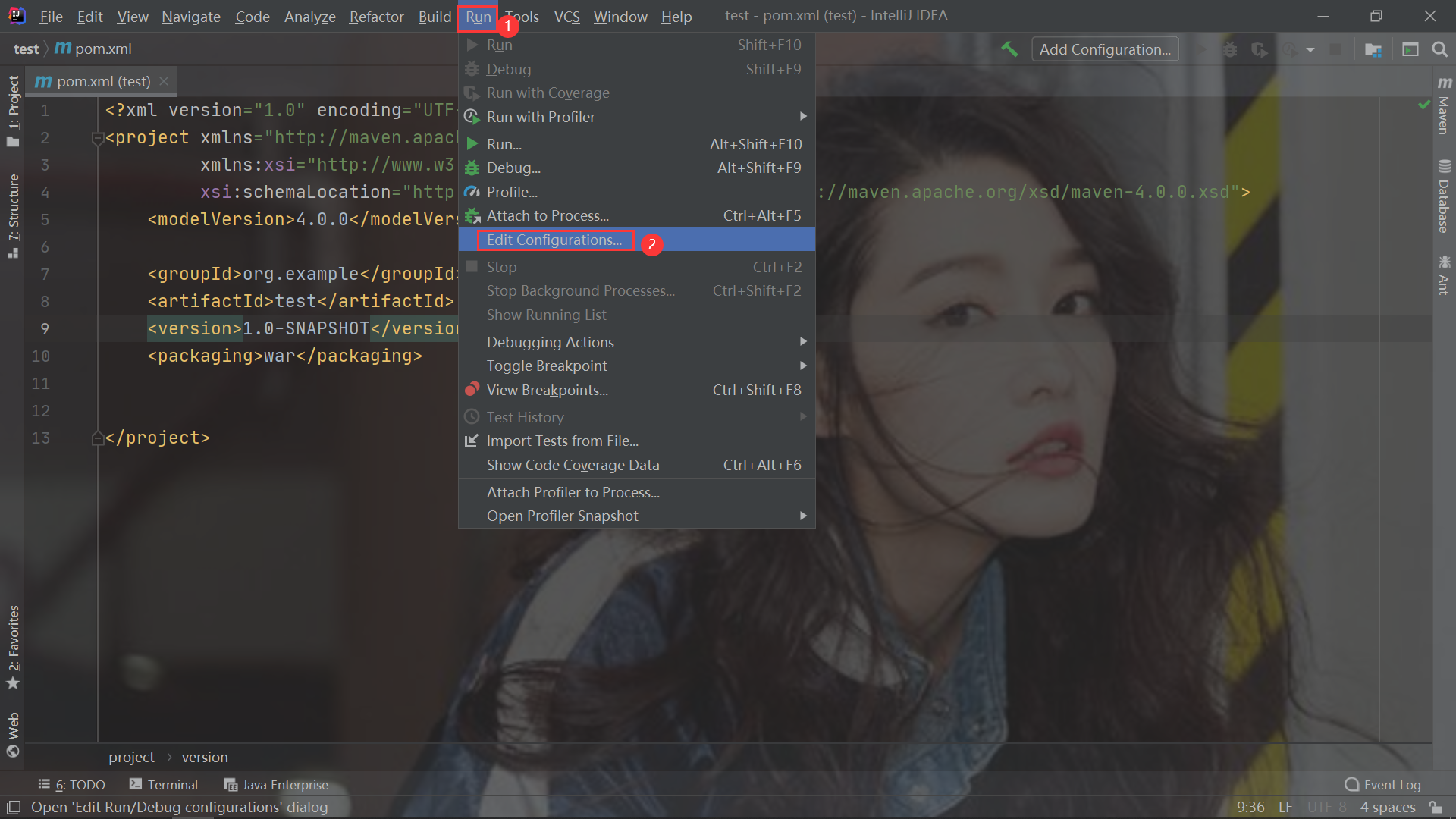Collapse the project tag fold marker
The height and width of the screenshot is (819, 1456).
97,139
